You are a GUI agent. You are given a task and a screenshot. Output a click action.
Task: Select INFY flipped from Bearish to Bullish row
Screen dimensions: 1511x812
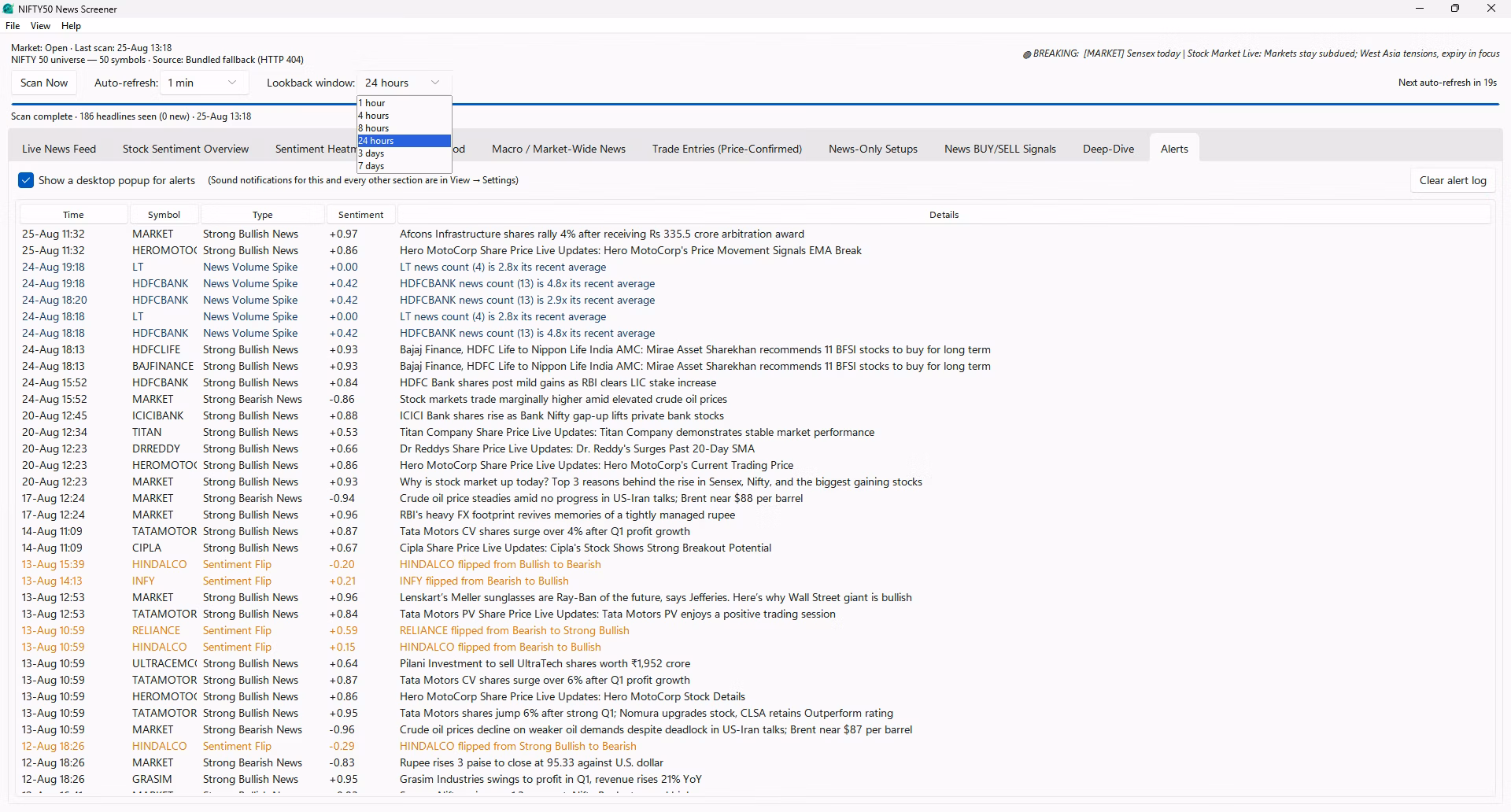755,581
